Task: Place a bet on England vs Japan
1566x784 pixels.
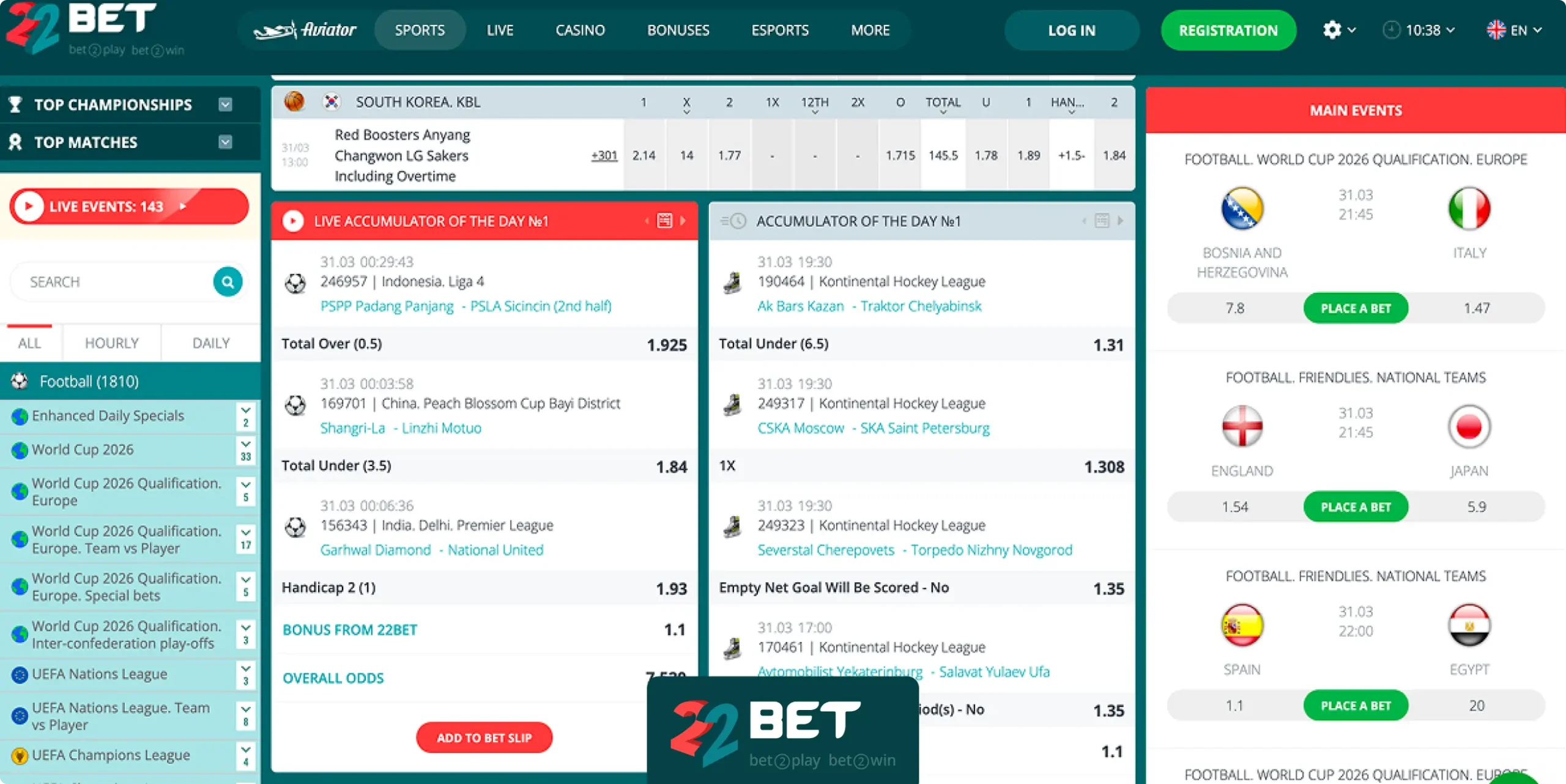Action: click(1356, 507)
